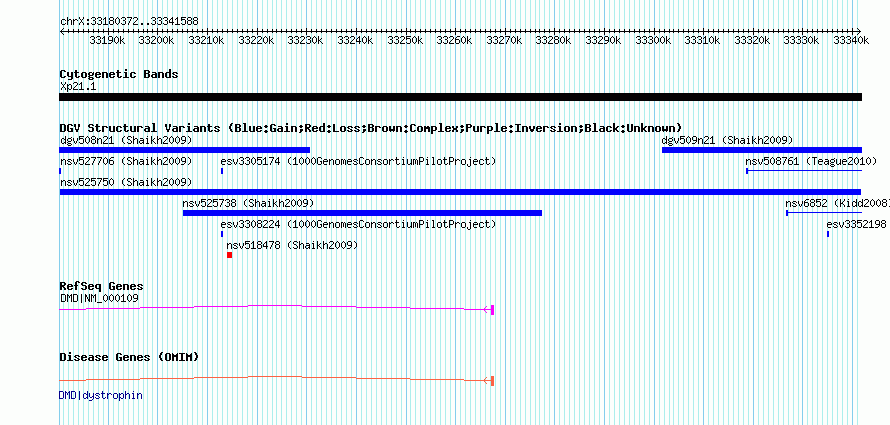Click the 33190k ruler tick label

(107, 40)
